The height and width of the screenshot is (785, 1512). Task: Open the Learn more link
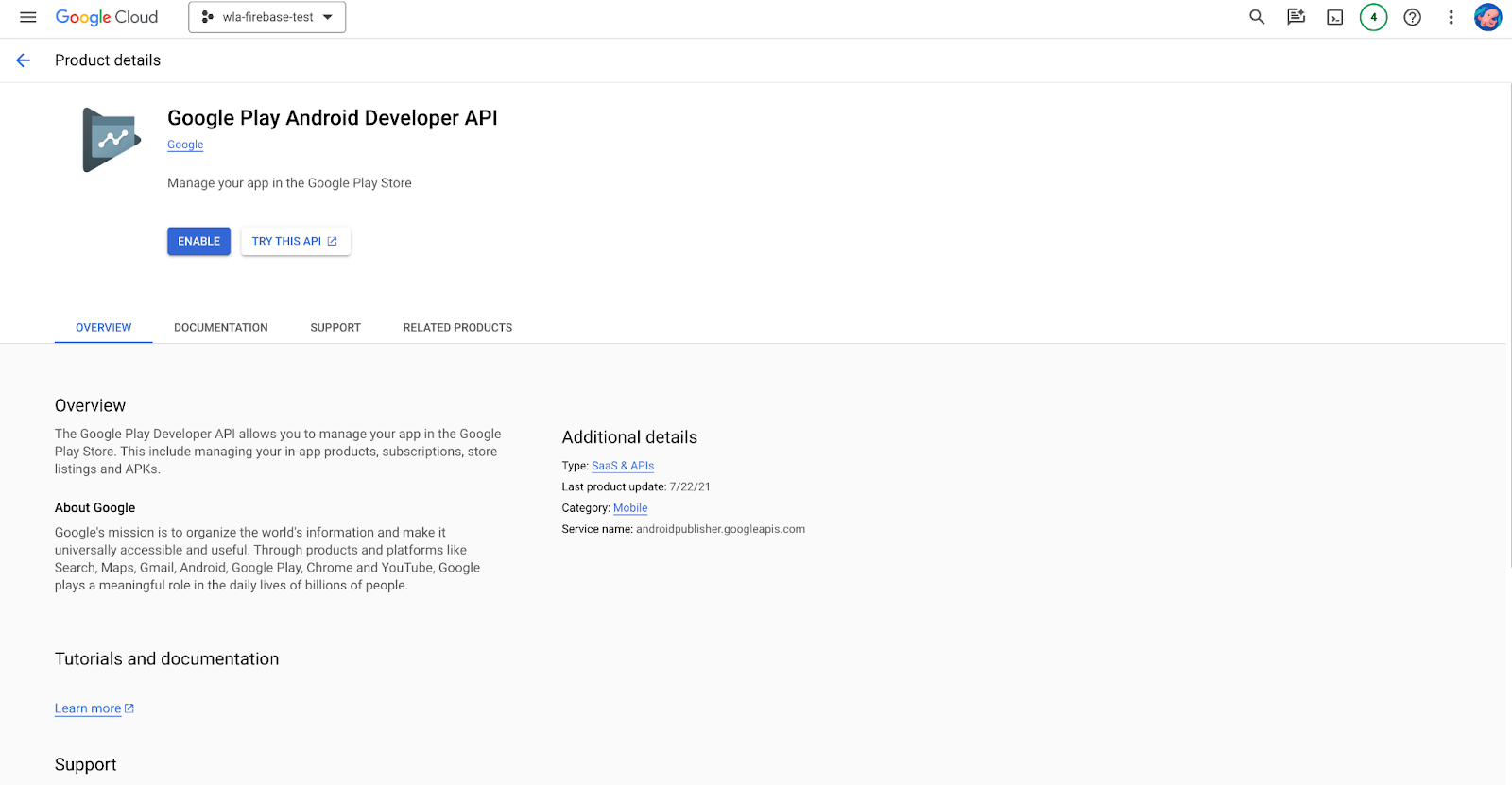(94, 708)
